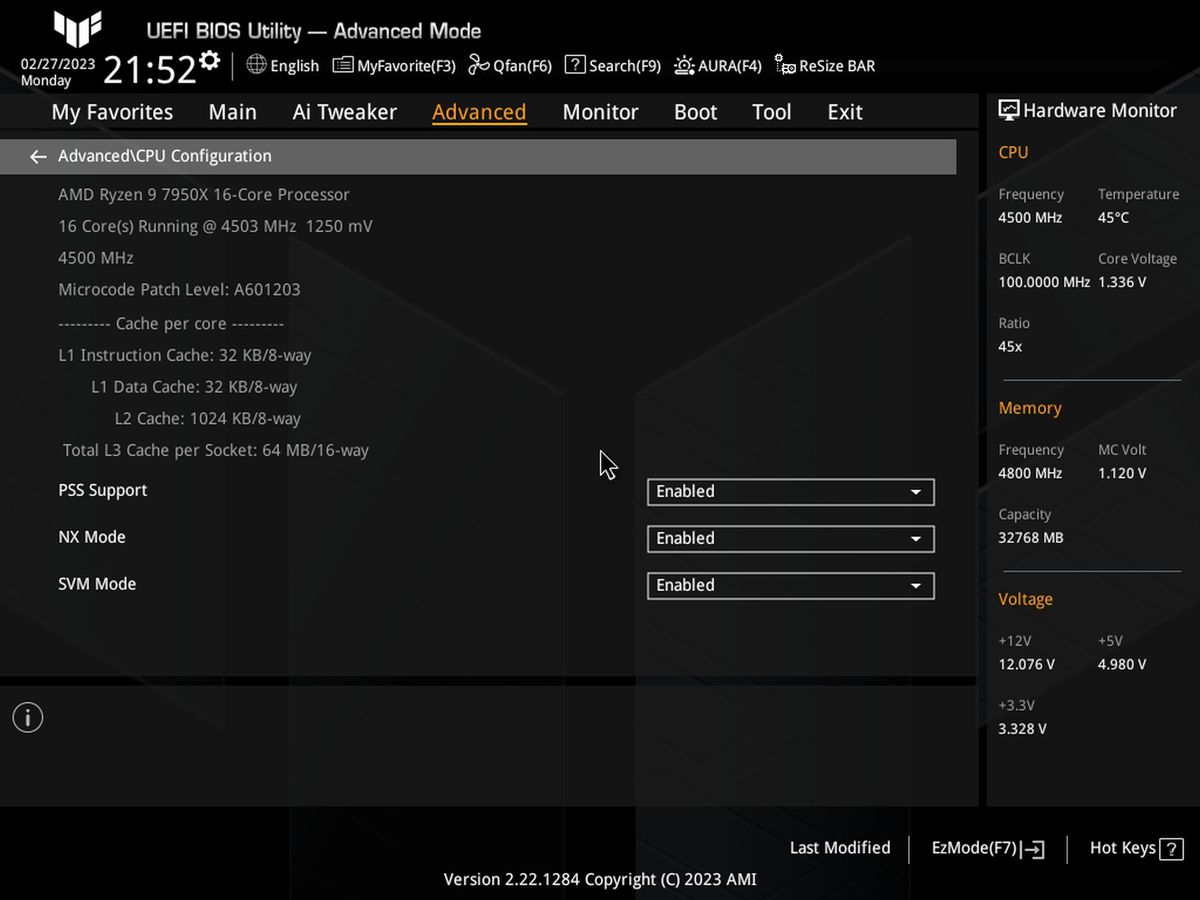Select the PSS Support setting label
Image resolution: width=1200 pixels, height=900 pixels.
coord(102,490)
